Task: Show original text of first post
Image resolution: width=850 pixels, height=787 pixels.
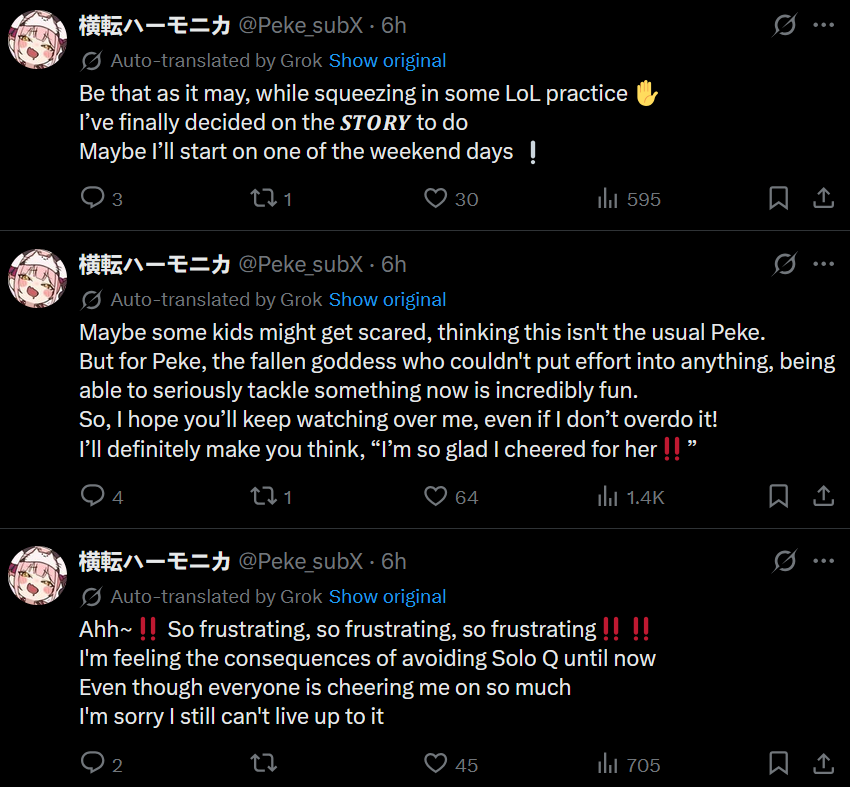Action: (x=387, y=61)
